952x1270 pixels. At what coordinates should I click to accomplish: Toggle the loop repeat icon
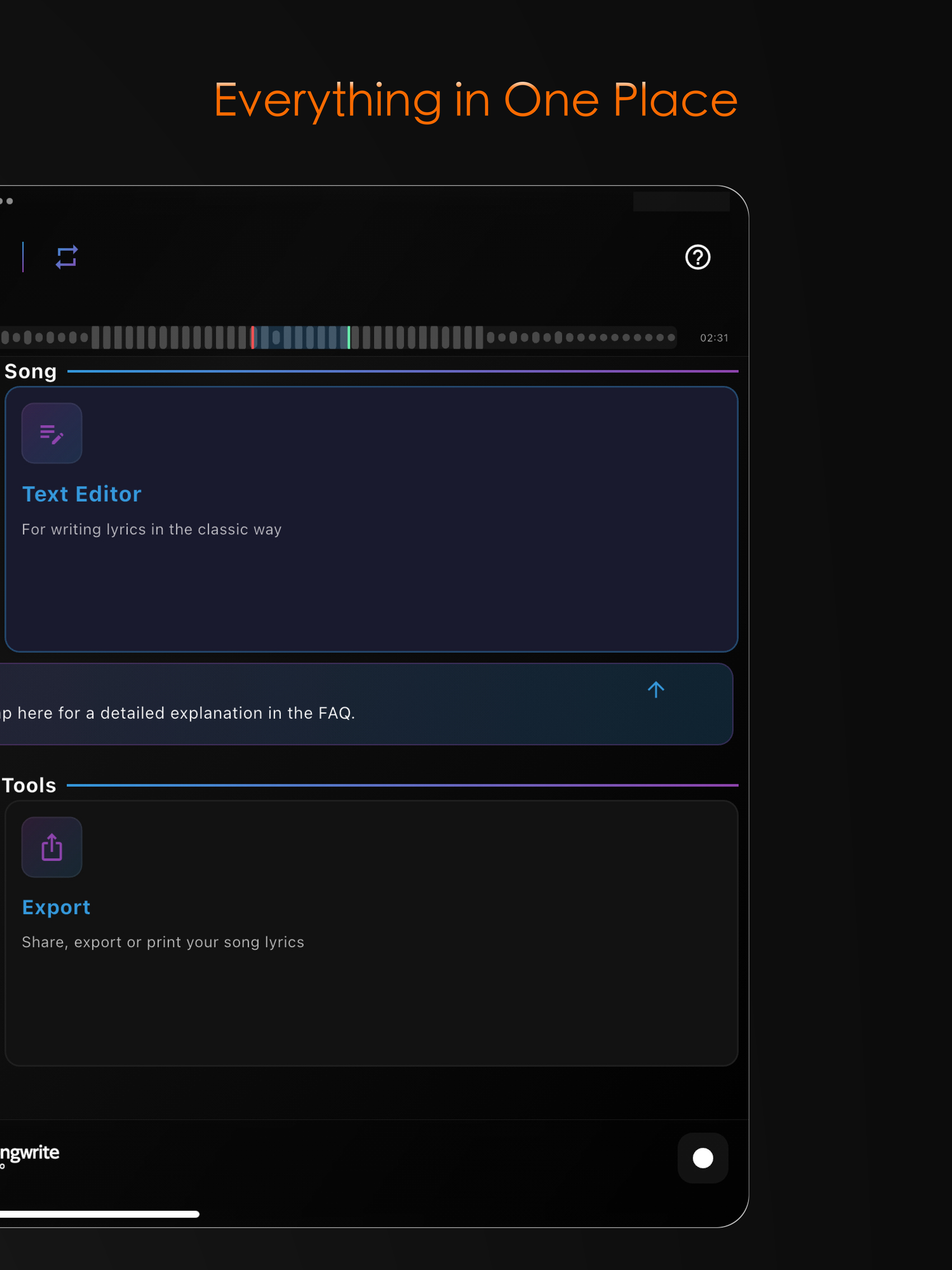(x=66, y=257)
